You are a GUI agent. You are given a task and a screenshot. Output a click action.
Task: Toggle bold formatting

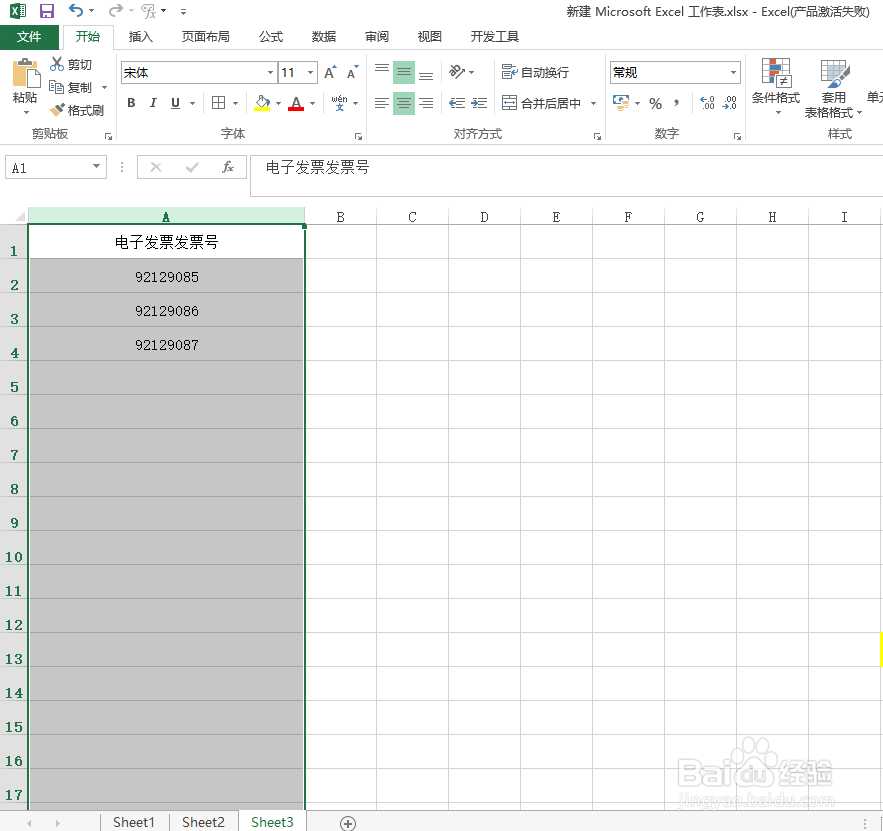(130, 103)
